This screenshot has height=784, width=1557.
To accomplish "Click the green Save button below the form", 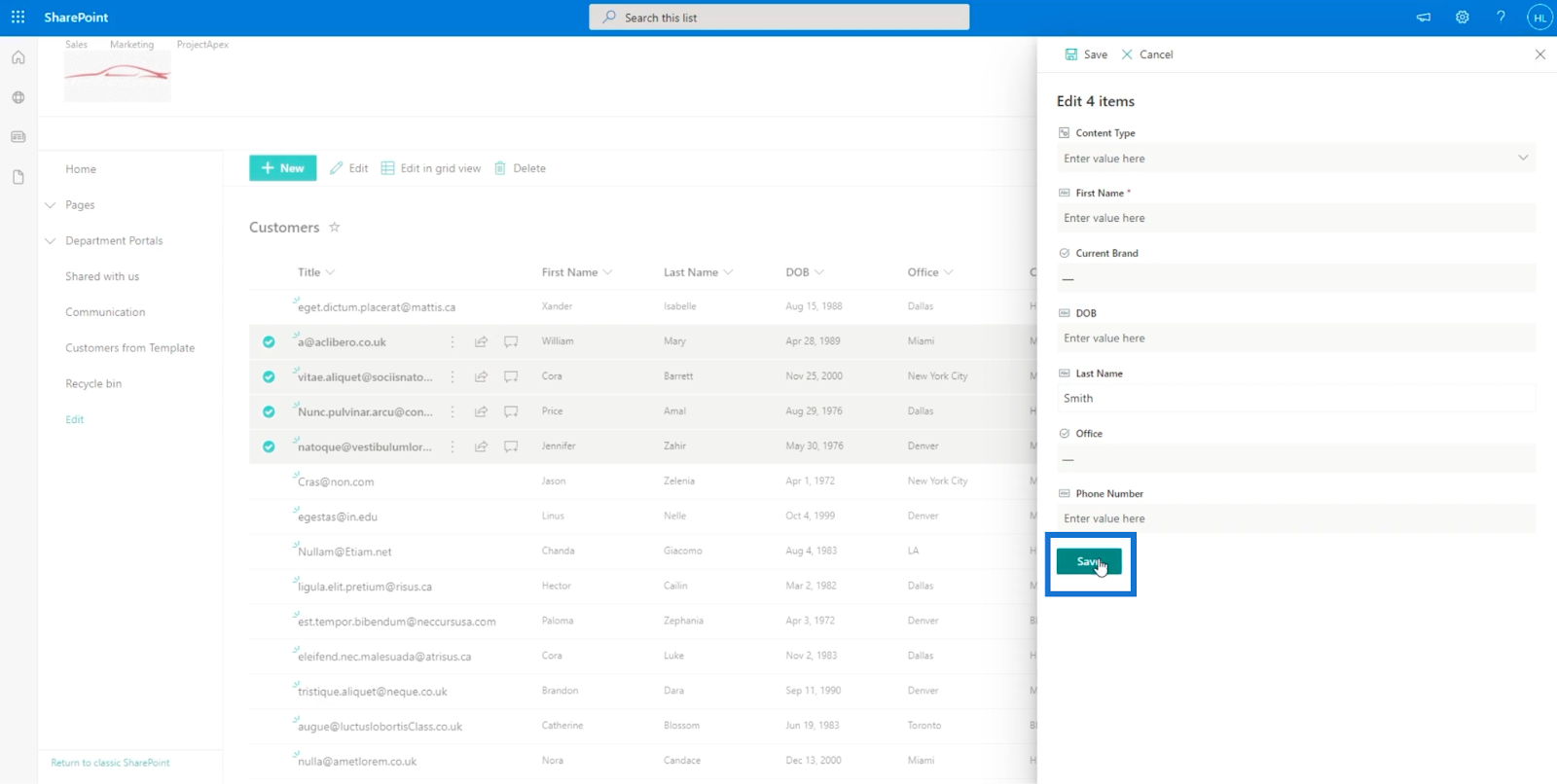I will point(1089,561).
